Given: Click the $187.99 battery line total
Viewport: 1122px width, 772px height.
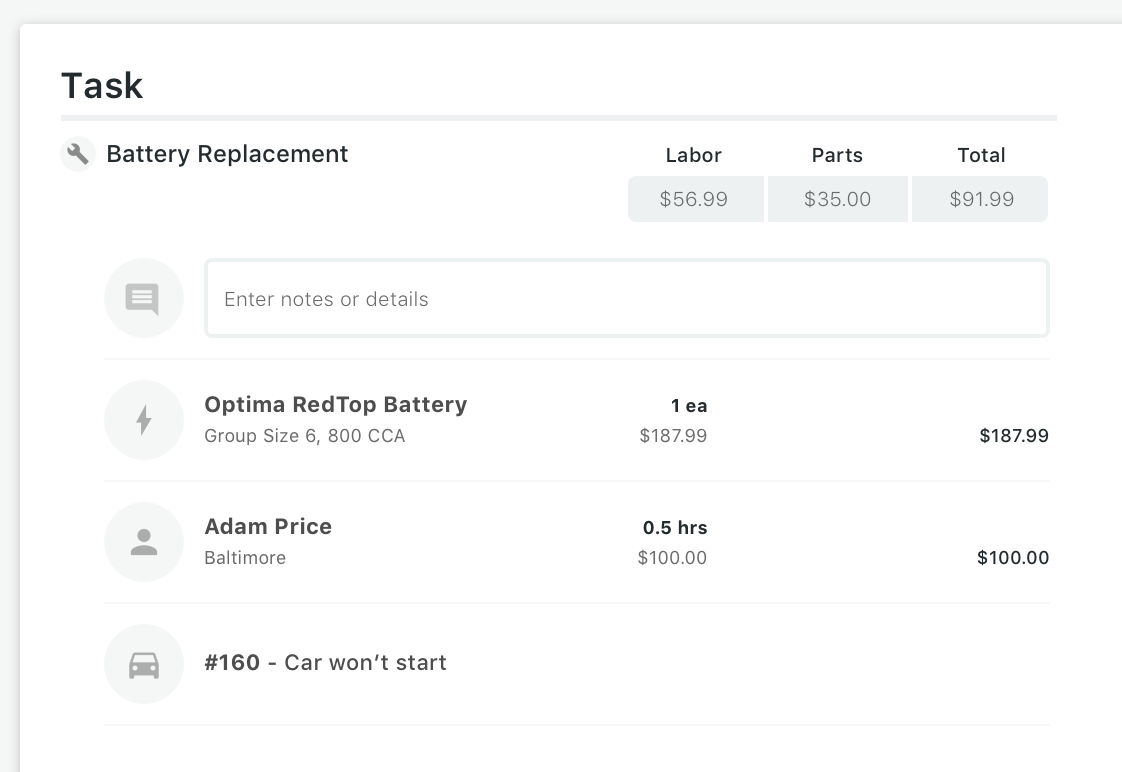Looking at the screenshot, I should pyautogui.click(x=1014, y=435).
